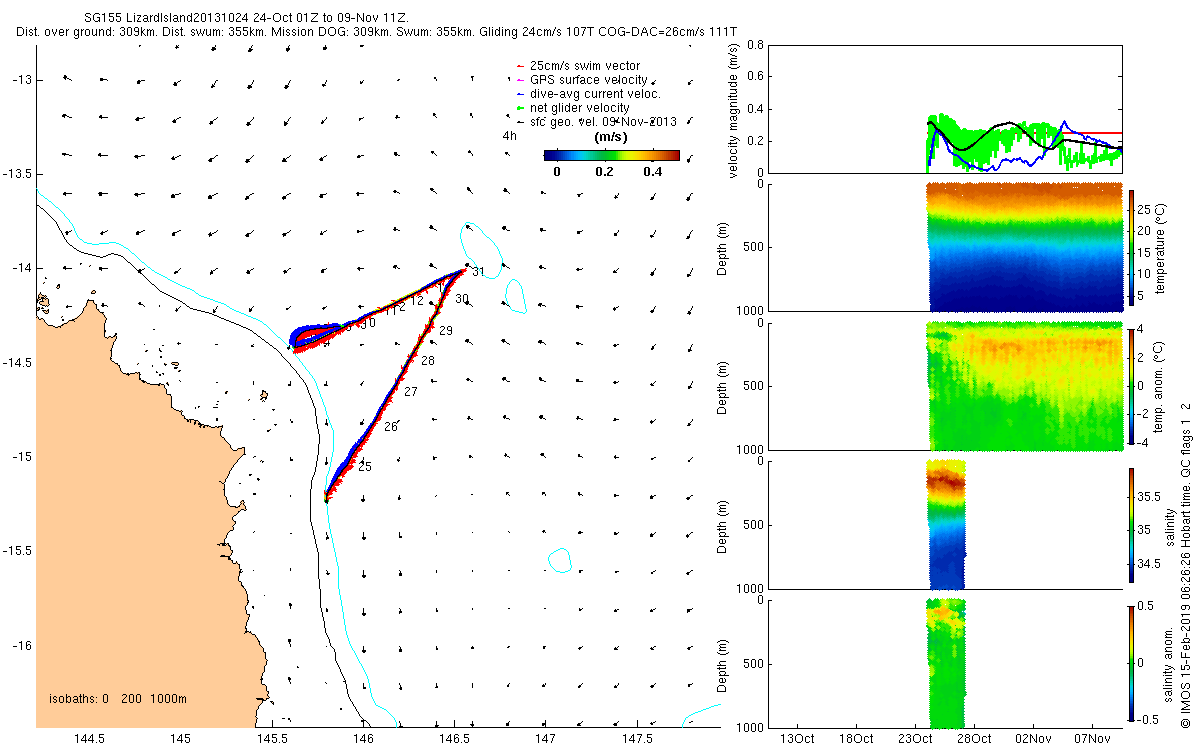This screenshot has width=1200, height=750.
Task: Click the temperature depth-section plot
Action: pyautogui.click(x=1025, y=246)
